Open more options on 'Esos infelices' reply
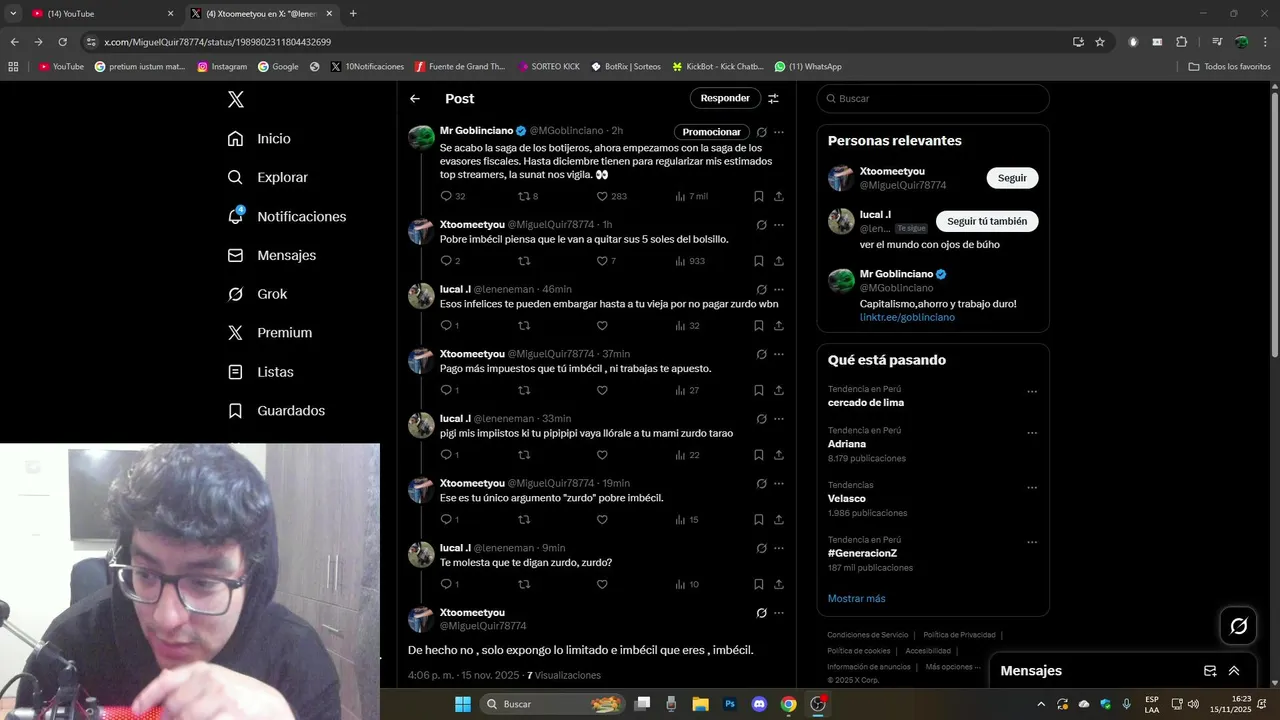 (779, 289)
